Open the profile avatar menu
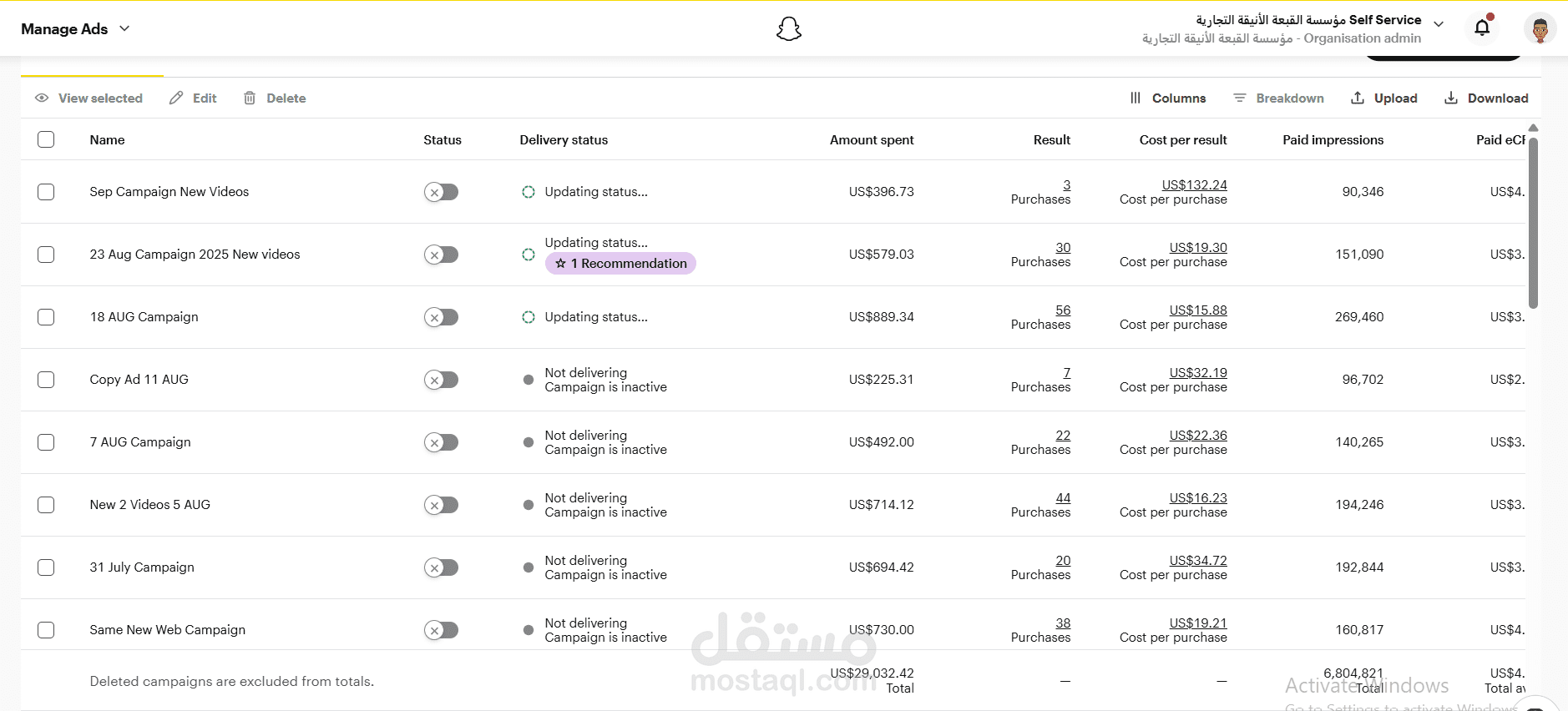The image size is (1568, 711). (x=1540, y=29)
